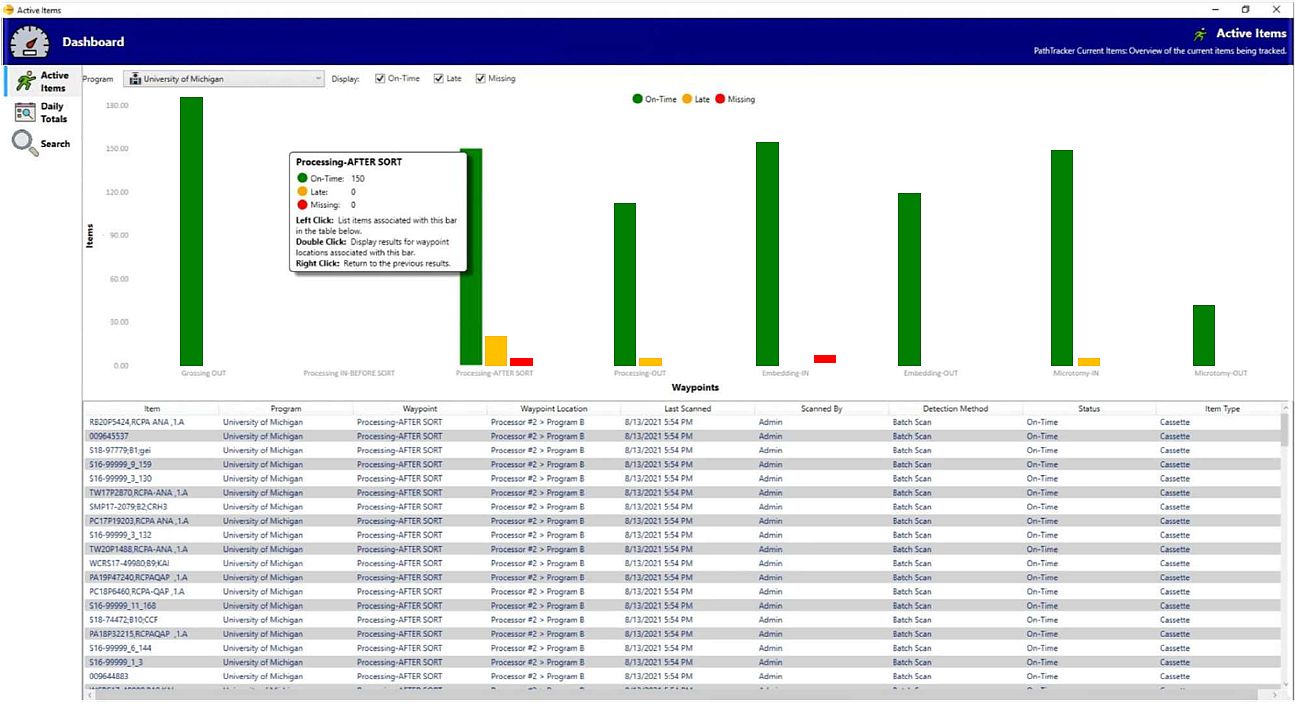Viewport: 1295px width, 706px height.
Task: Click the green Embedding-IN chart bar
Action: 767,254
